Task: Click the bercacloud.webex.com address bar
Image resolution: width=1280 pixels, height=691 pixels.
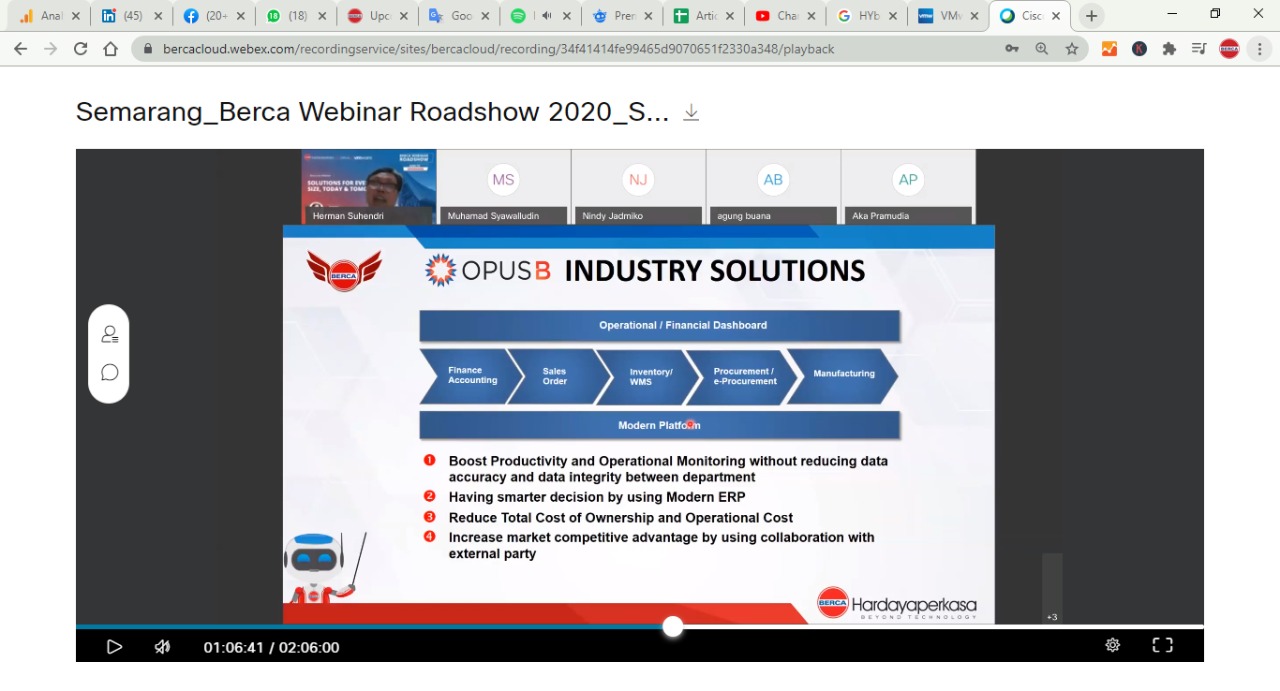Action: (x=498, y=48)
